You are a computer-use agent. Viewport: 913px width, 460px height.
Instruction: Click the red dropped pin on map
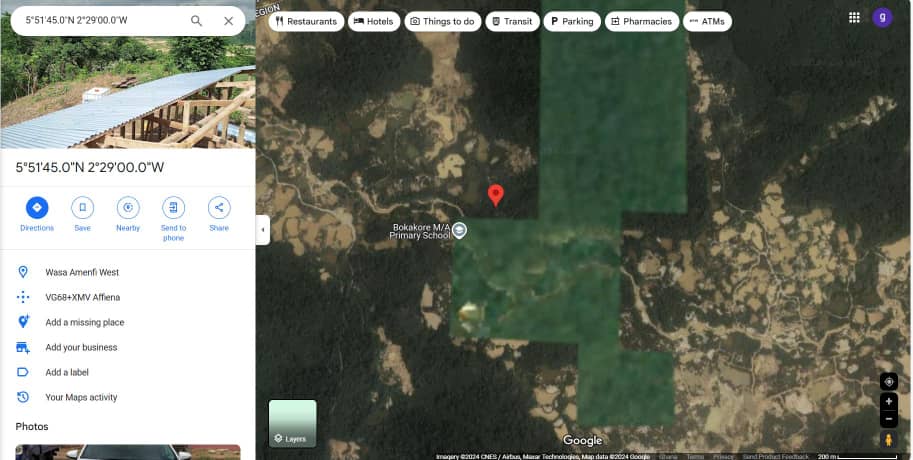[496, 195]
